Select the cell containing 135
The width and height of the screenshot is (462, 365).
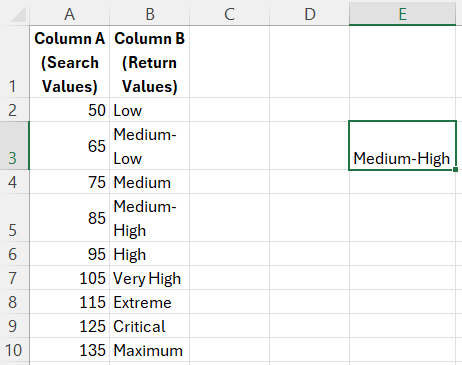coord(69,350)
